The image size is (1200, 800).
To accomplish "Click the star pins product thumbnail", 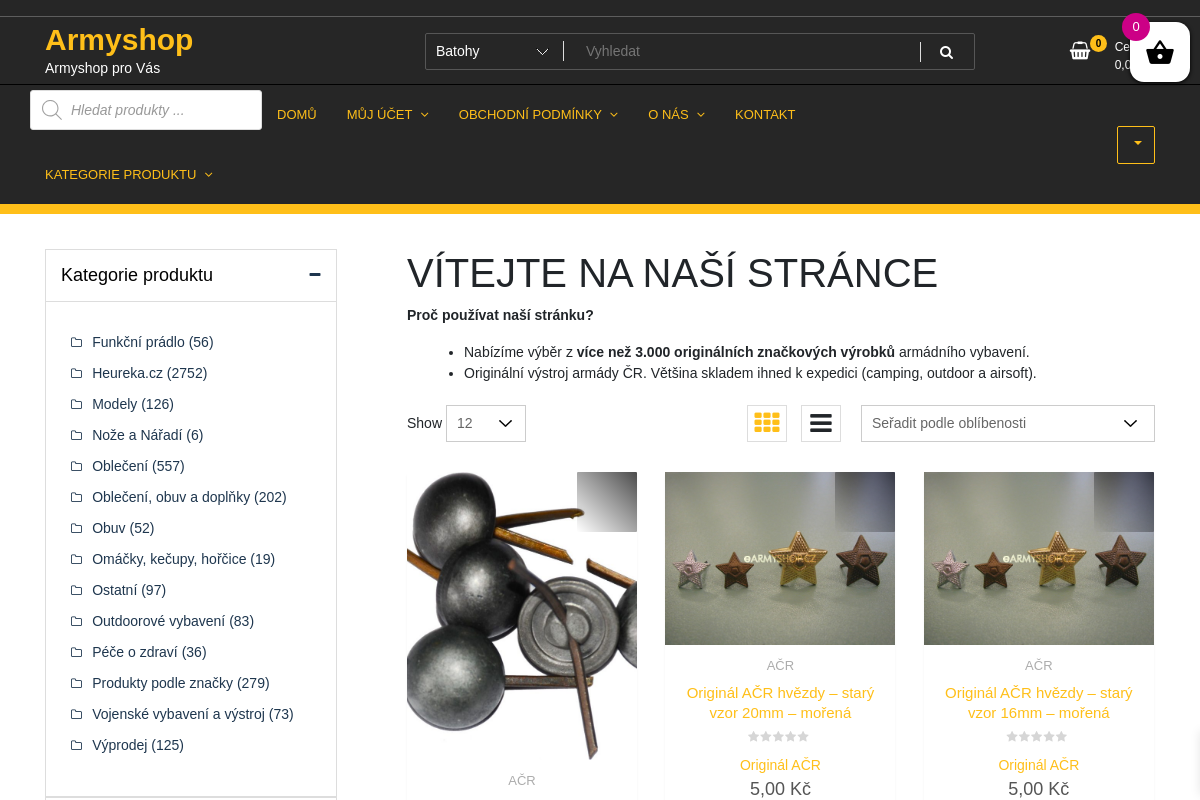I will [521, 615].
